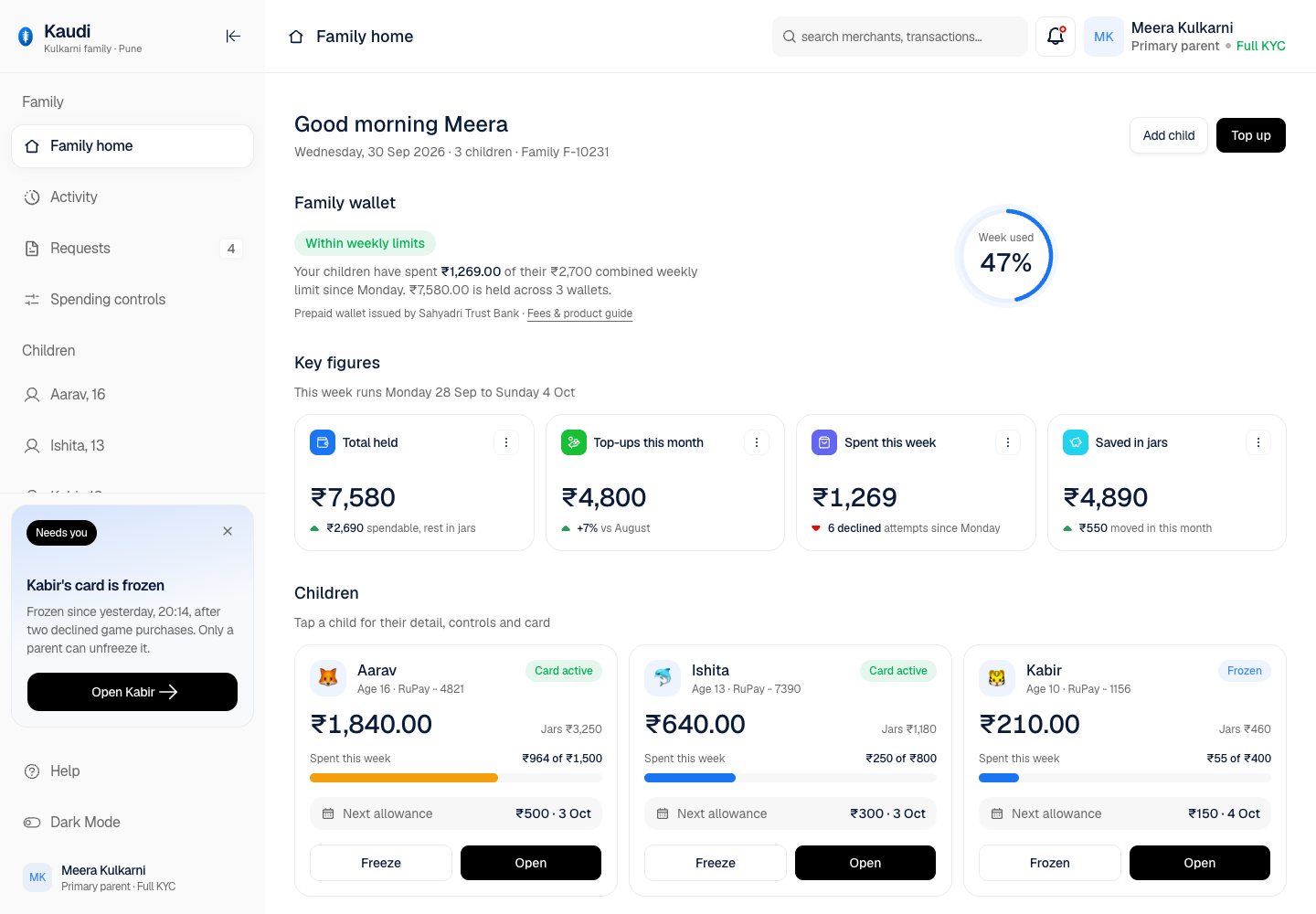
Task: Click the MK avatar in the top bar
Action: click(1104, 37)
